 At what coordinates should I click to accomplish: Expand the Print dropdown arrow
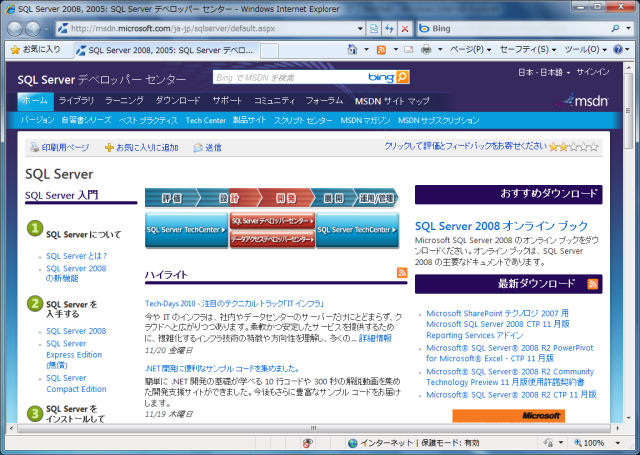coord(440,50)
